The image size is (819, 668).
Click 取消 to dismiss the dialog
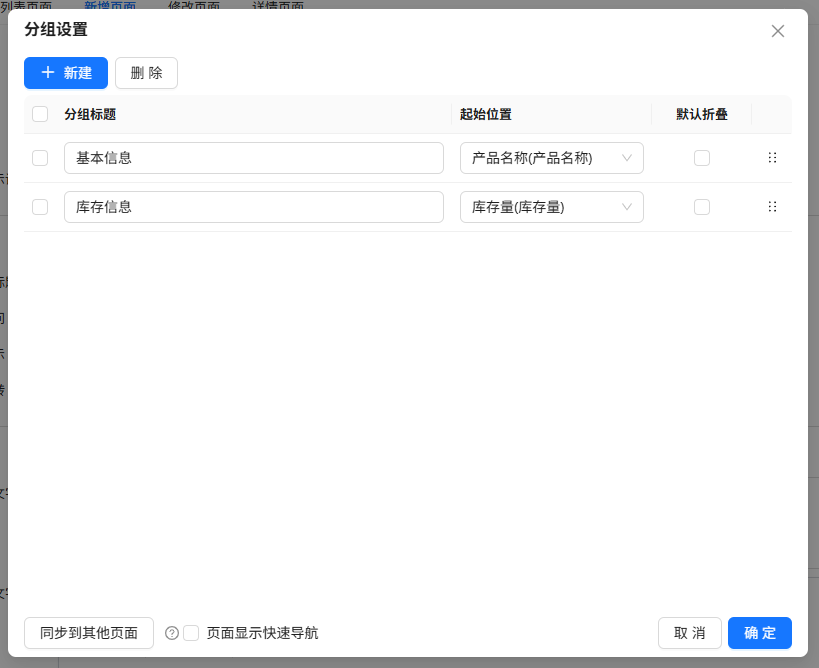689,633
